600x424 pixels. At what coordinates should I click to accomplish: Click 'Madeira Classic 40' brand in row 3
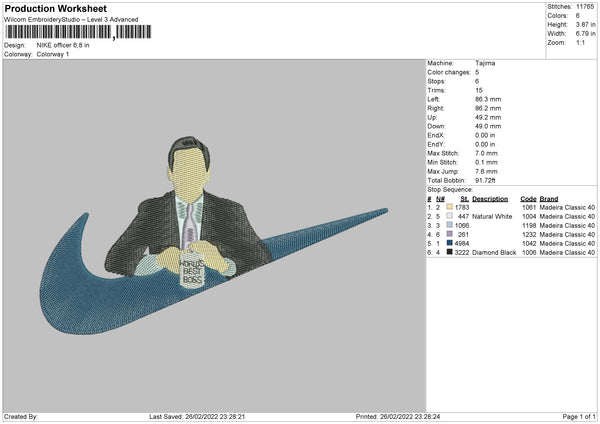[567, 225]
